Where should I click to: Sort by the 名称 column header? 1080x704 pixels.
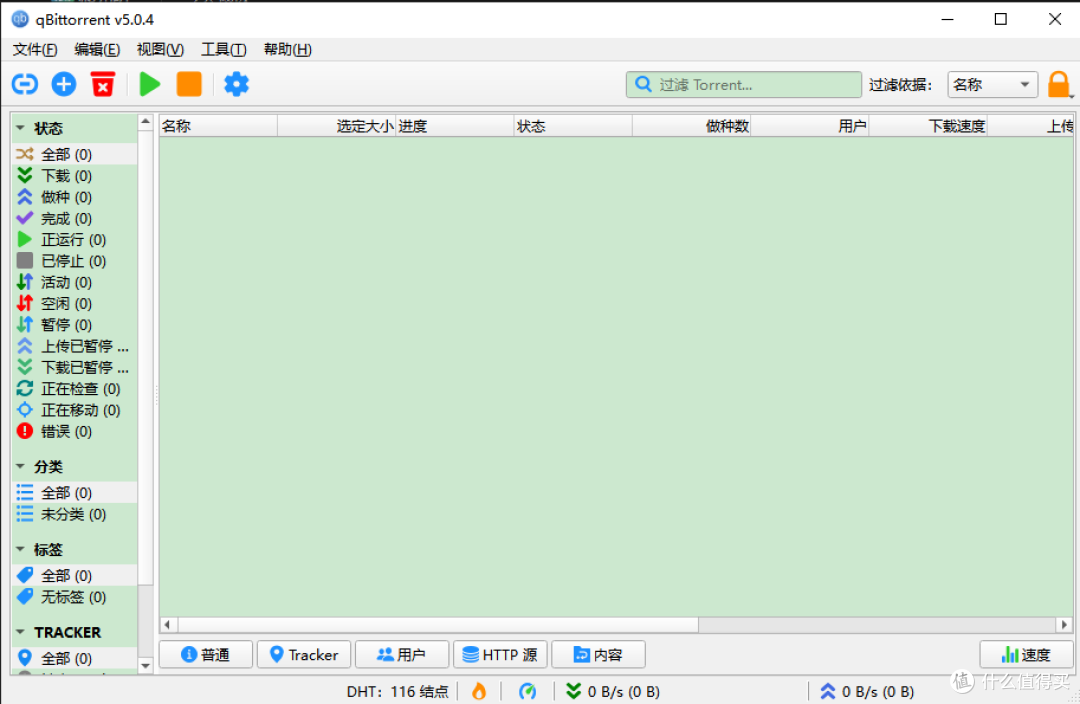click(218, 126)
